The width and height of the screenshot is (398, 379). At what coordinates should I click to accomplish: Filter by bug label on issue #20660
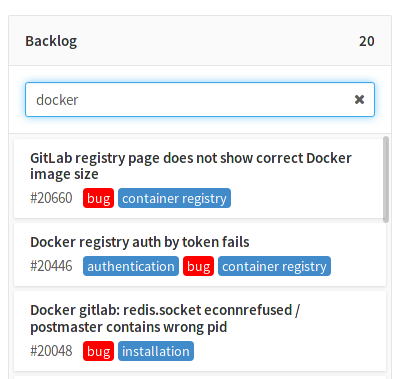pos(98,198)
